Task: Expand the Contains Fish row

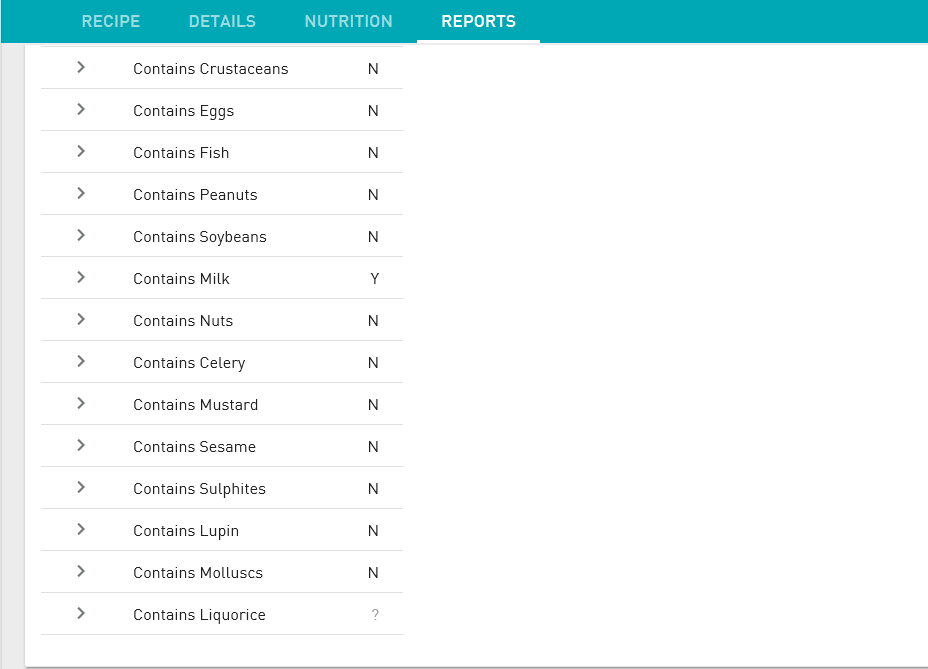Action: click(x=80, y=152)
